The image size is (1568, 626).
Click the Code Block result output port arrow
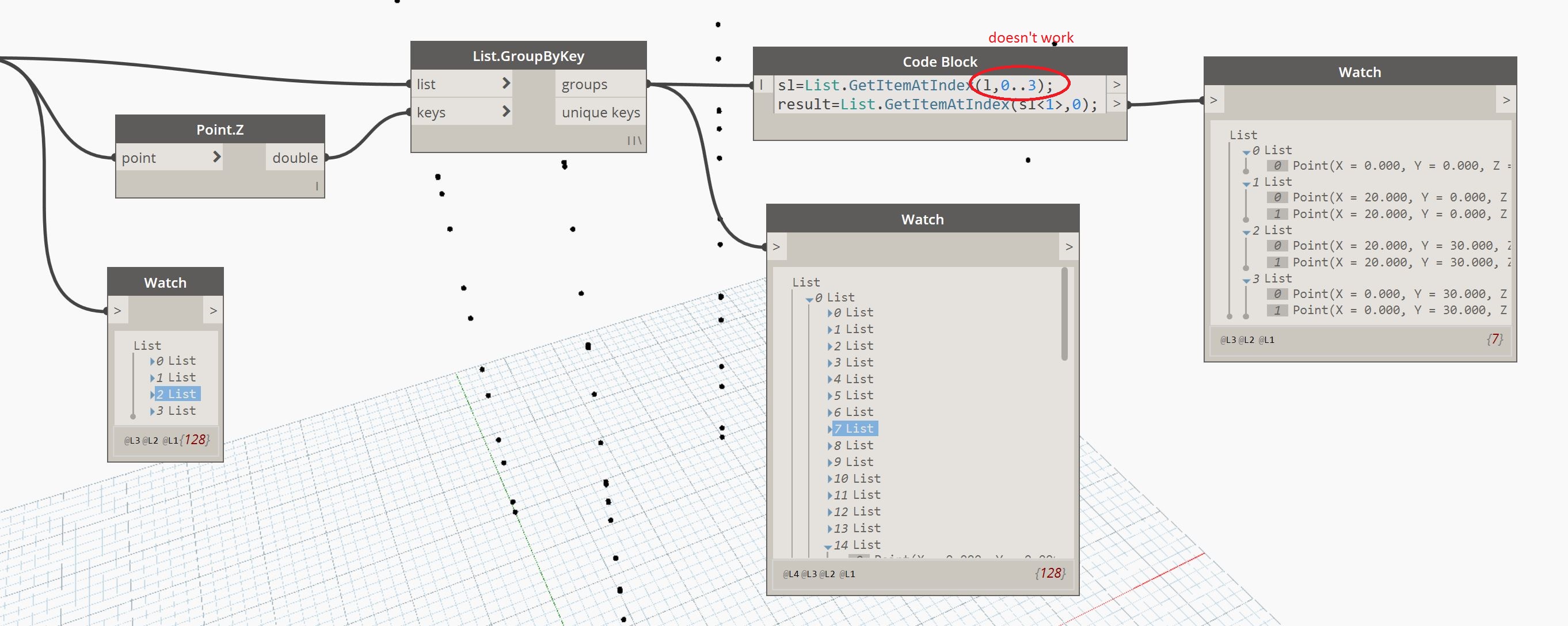[1116, 104]
